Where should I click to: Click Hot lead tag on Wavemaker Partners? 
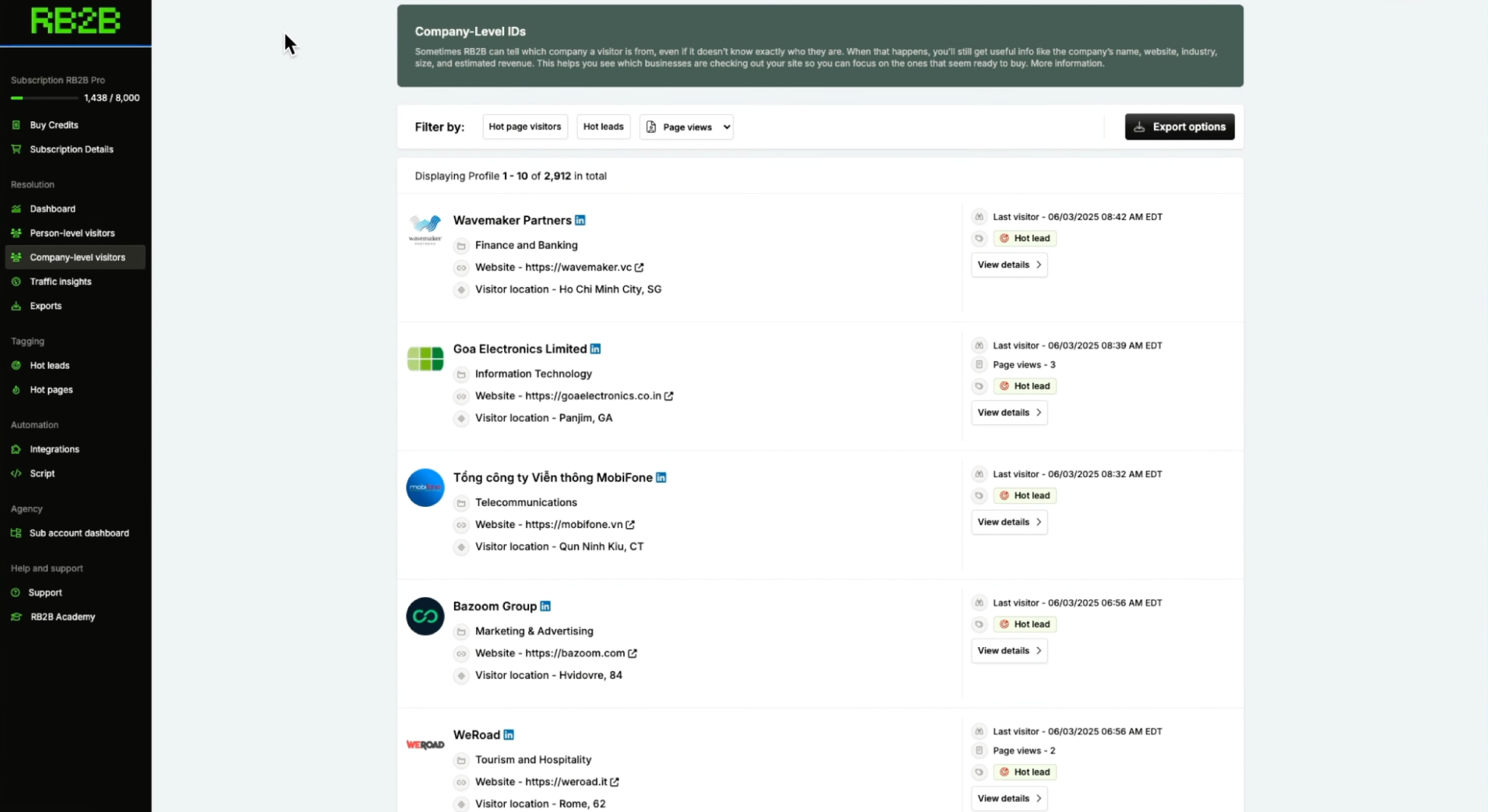(1024, 238)
